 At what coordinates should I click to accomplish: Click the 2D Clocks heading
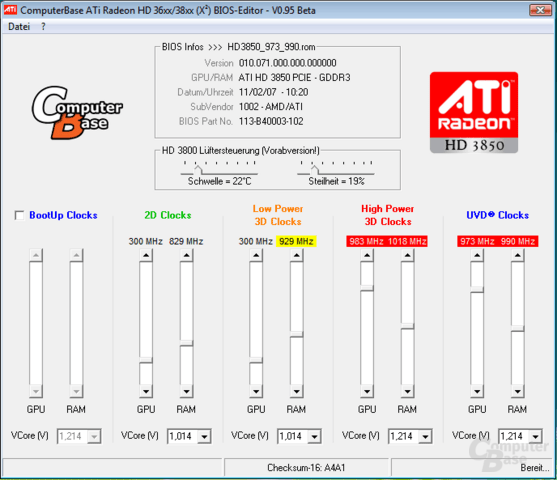click(168, 215)
